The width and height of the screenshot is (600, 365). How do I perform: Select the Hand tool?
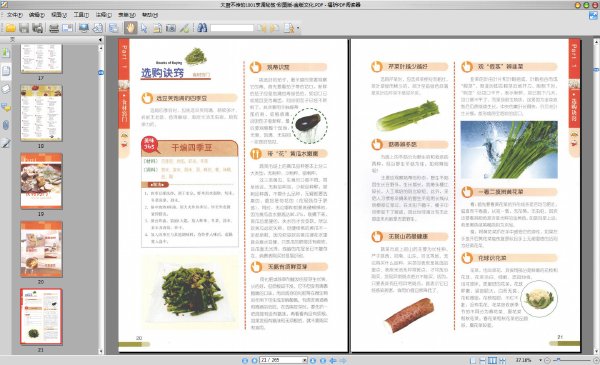[x=130, y=28]
